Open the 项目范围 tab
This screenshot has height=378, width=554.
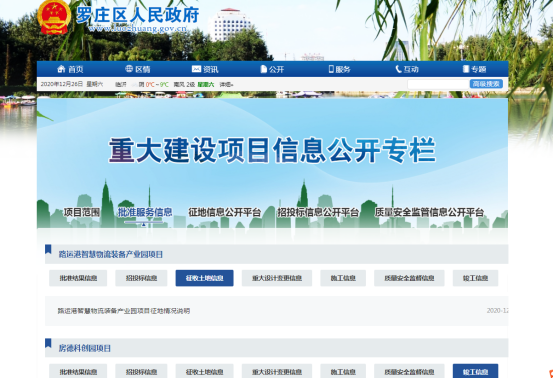pos(82,212)
